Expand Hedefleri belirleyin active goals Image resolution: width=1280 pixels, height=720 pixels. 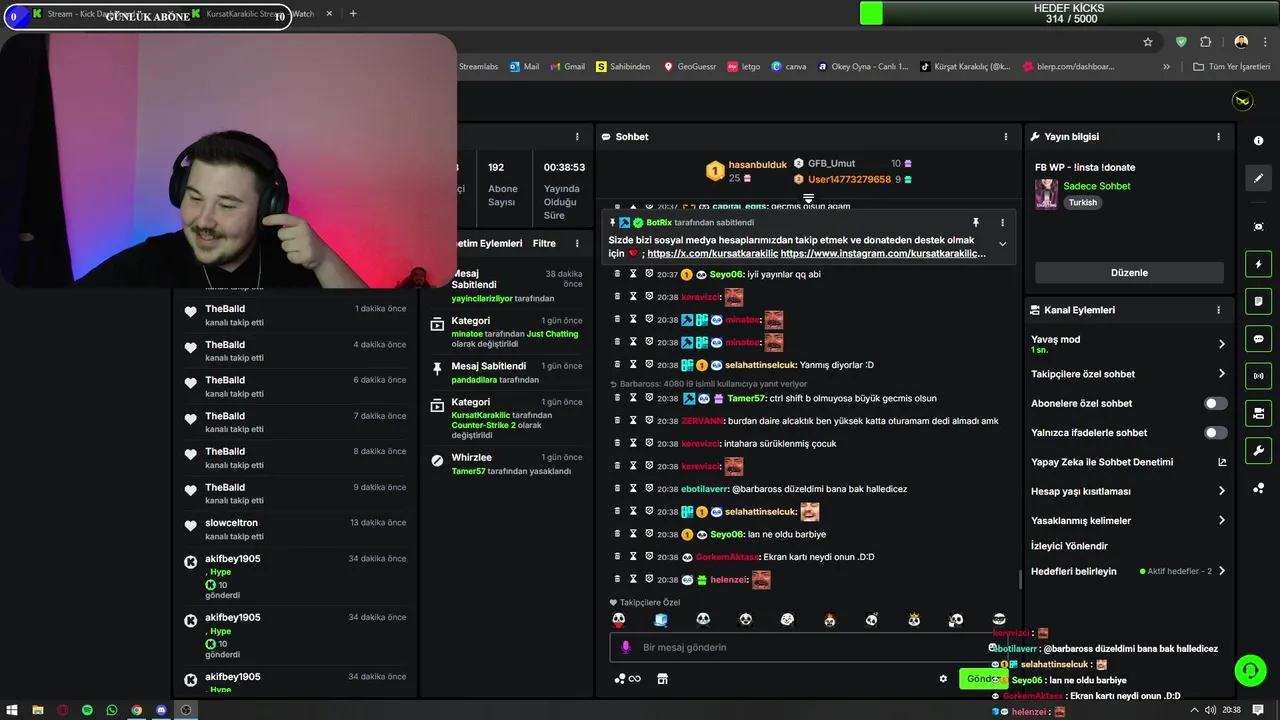click(x=1221, y=571)
